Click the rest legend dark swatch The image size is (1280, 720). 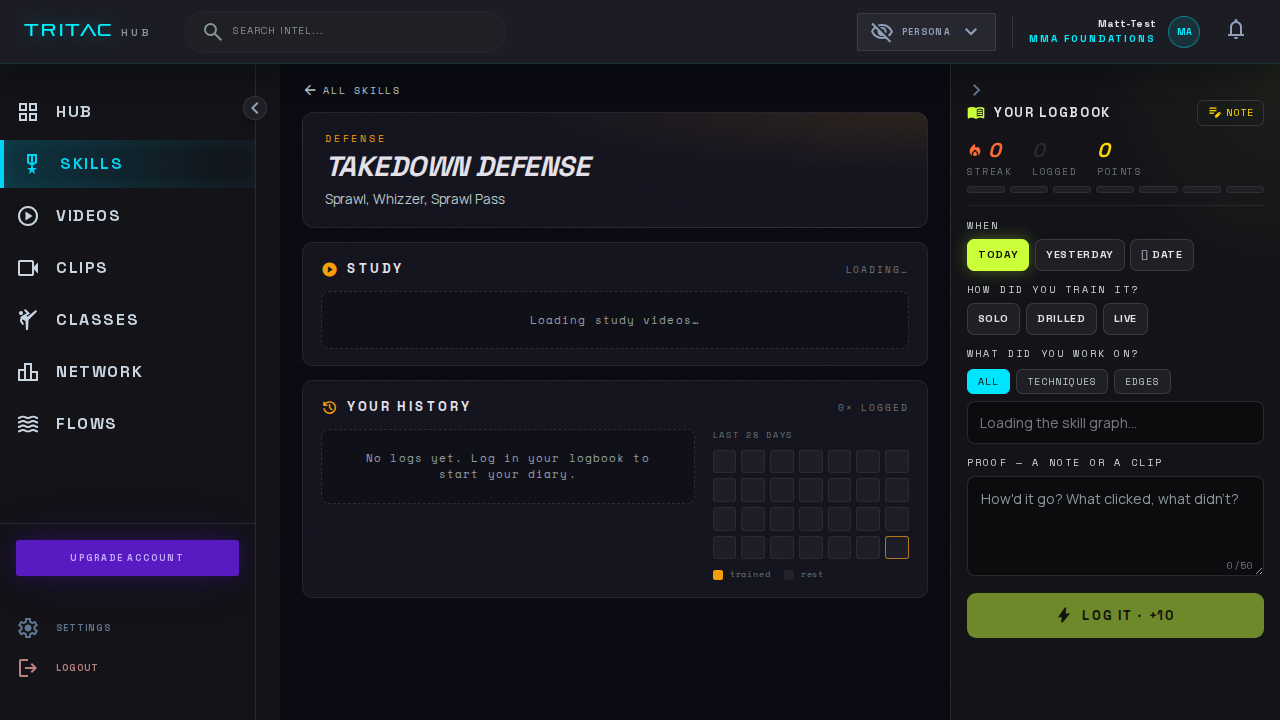point(789,575)
